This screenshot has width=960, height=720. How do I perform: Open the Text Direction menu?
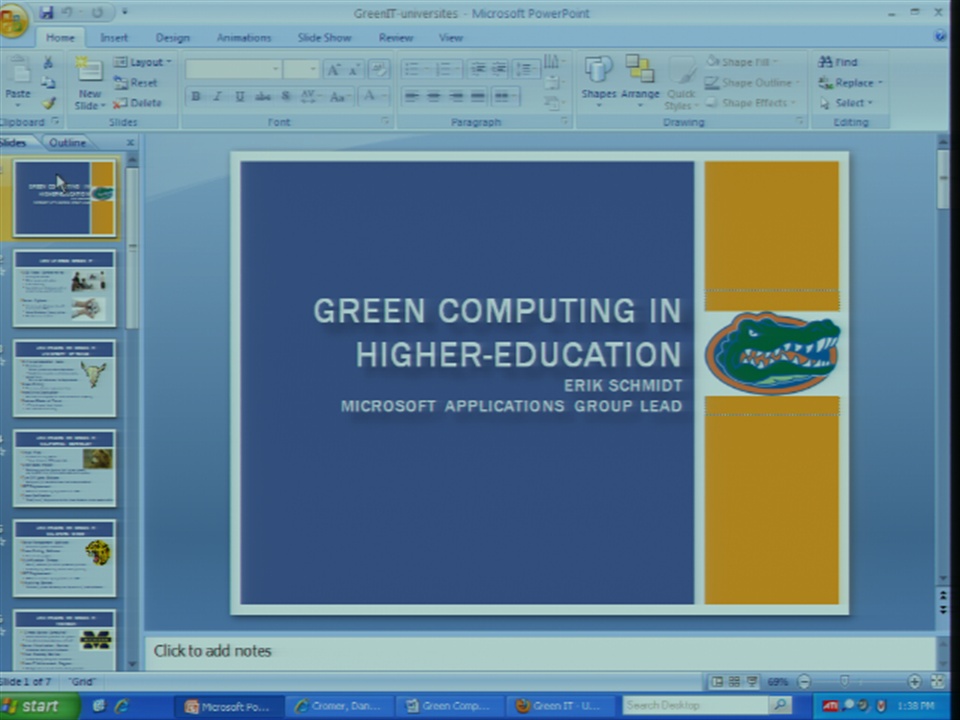[553, 61]
